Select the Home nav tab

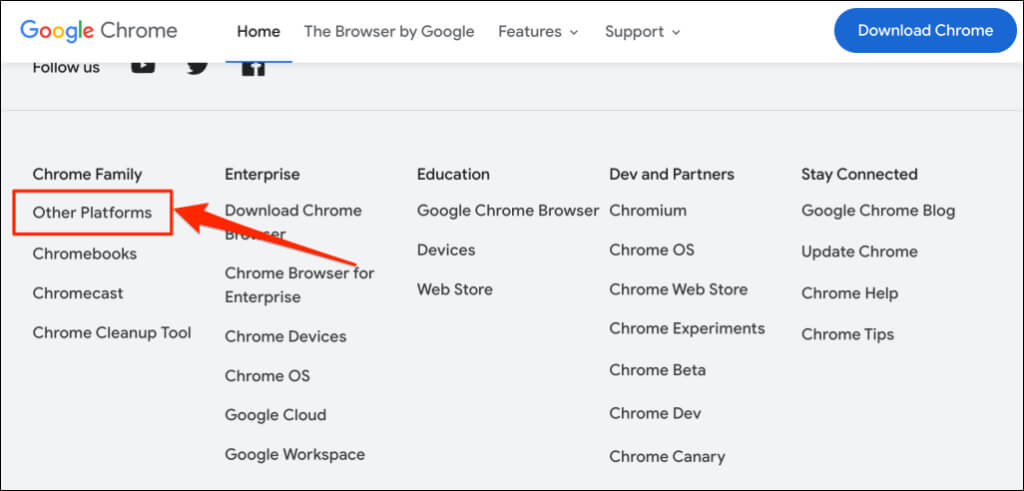coord(258,31)
